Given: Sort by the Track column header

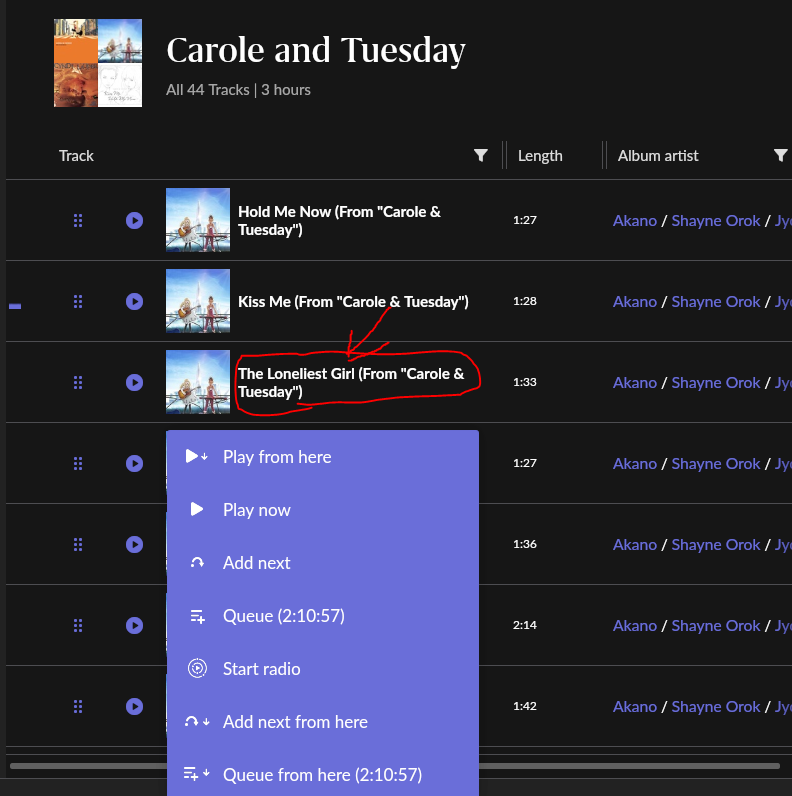Looking at the screenshot, I should 76,155.
